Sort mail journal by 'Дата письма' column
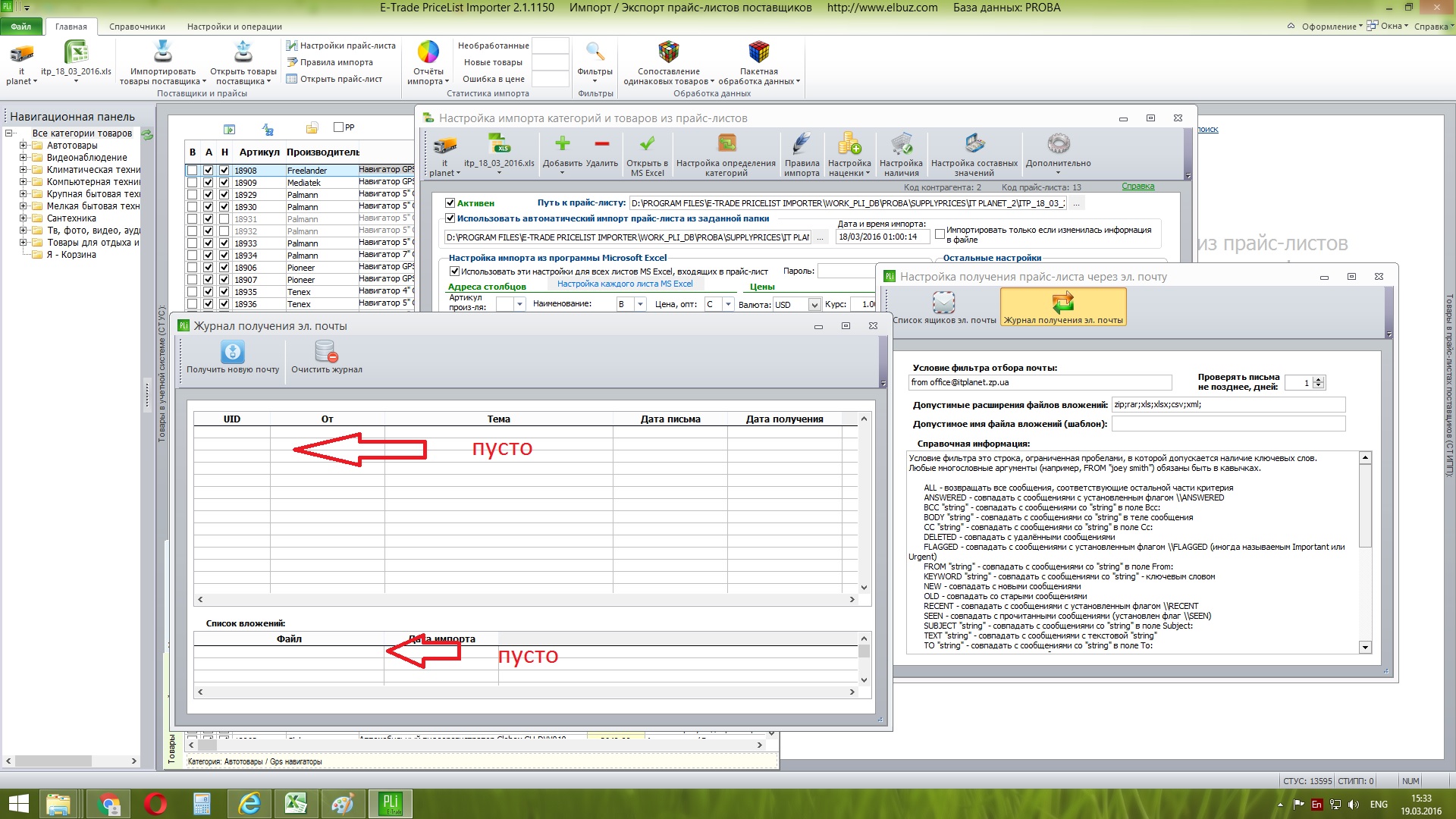 pos(670,419)
